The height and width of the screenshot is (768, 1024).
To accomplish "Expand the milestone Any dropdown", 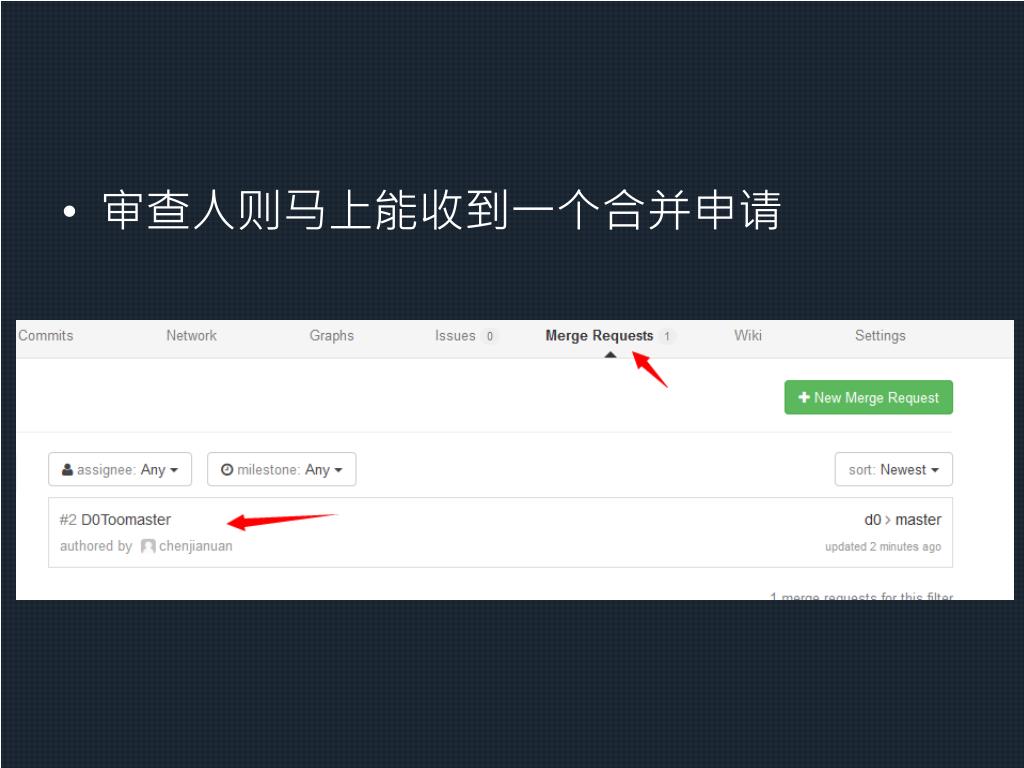I will point(281,470).
